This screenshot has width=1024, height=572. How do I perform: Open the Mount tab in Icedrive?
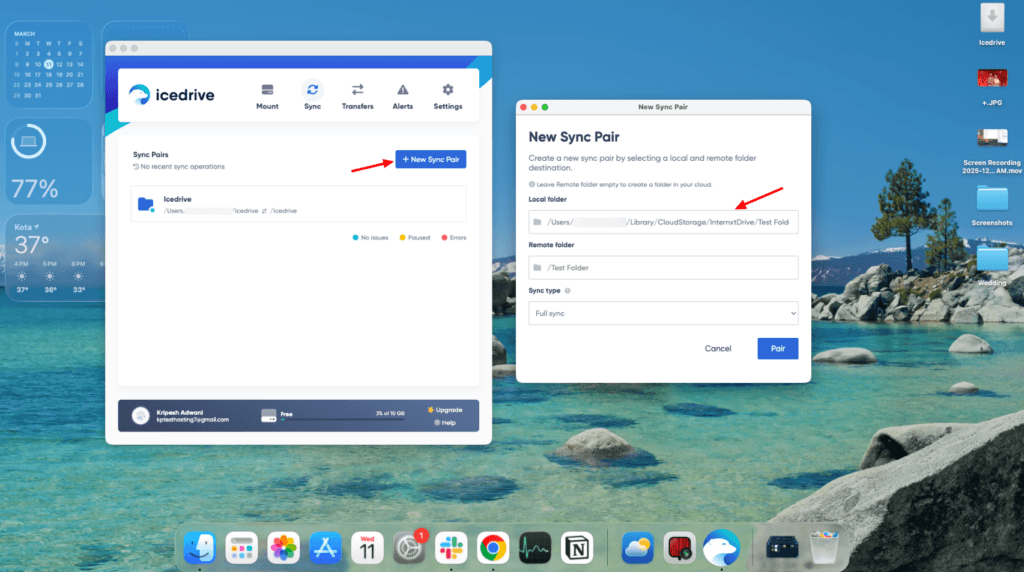tap(267, 97)
